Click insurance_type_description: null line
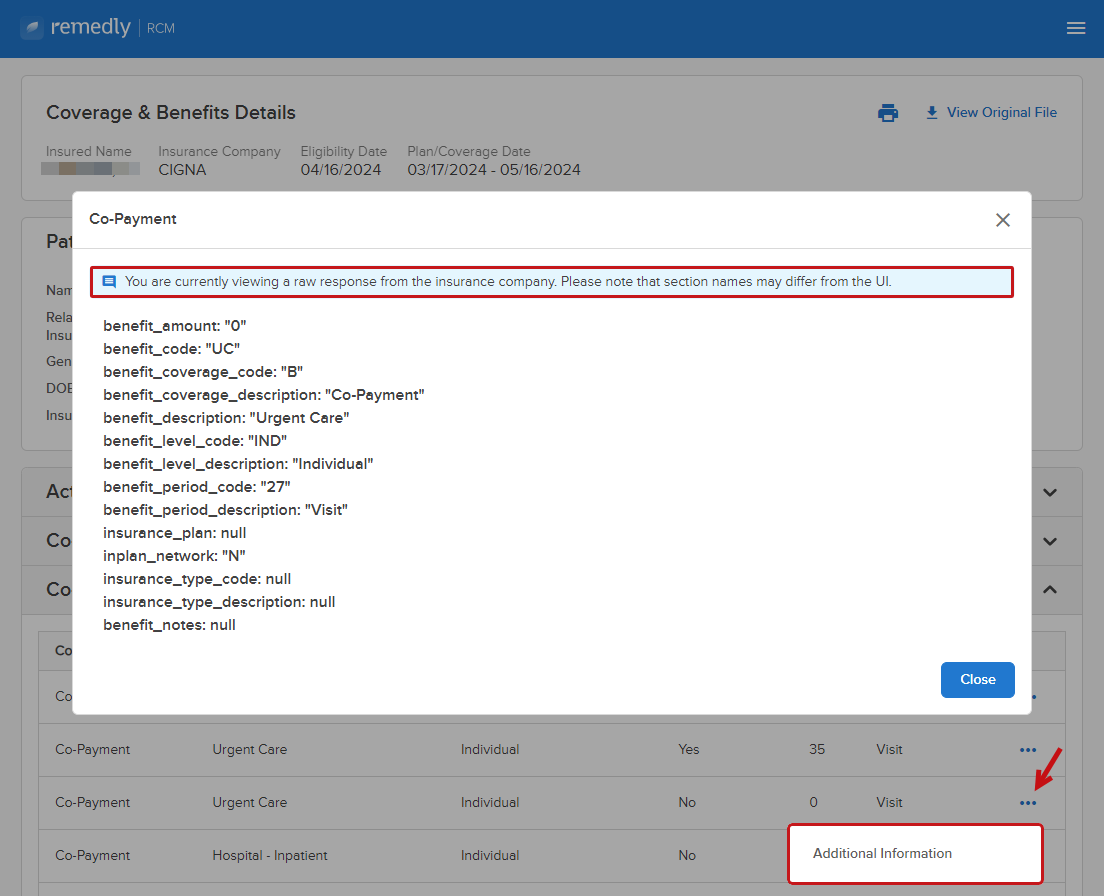Viewport: 1104px width, 896px height. (219, 602)
